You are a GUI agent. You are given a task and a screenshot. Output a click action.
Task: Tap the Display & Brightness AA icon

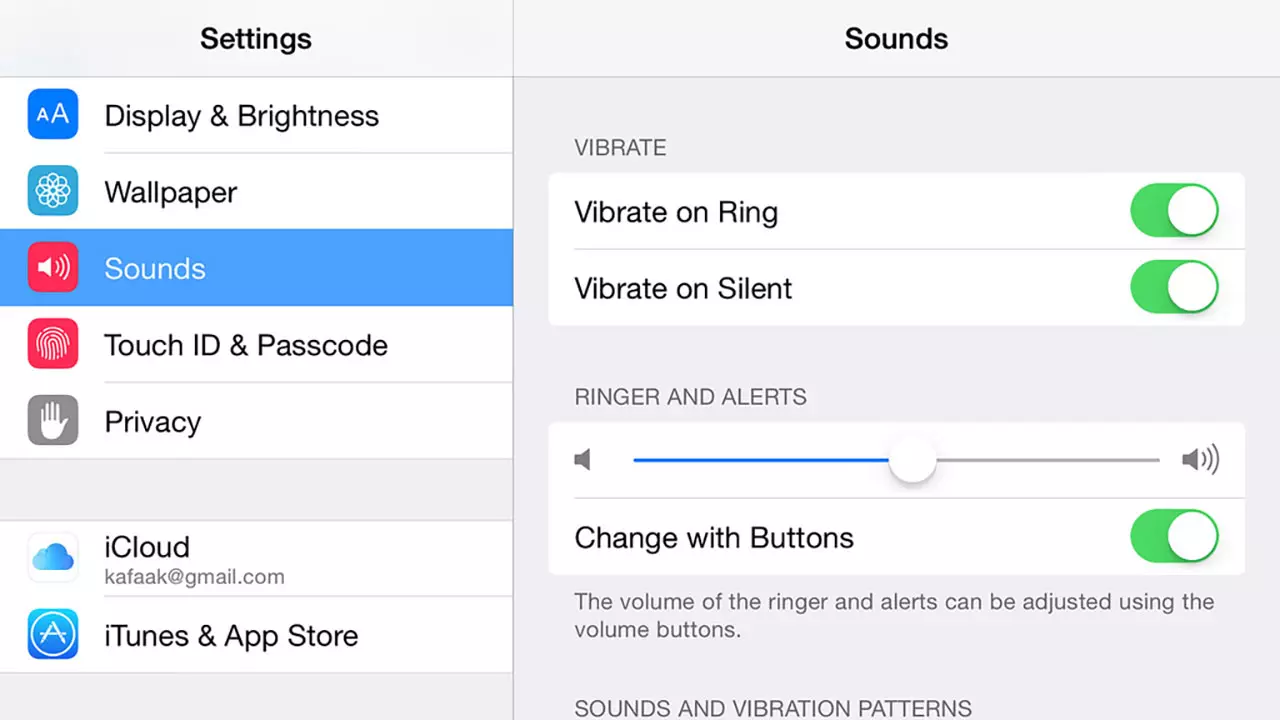[x=53, y=115]
